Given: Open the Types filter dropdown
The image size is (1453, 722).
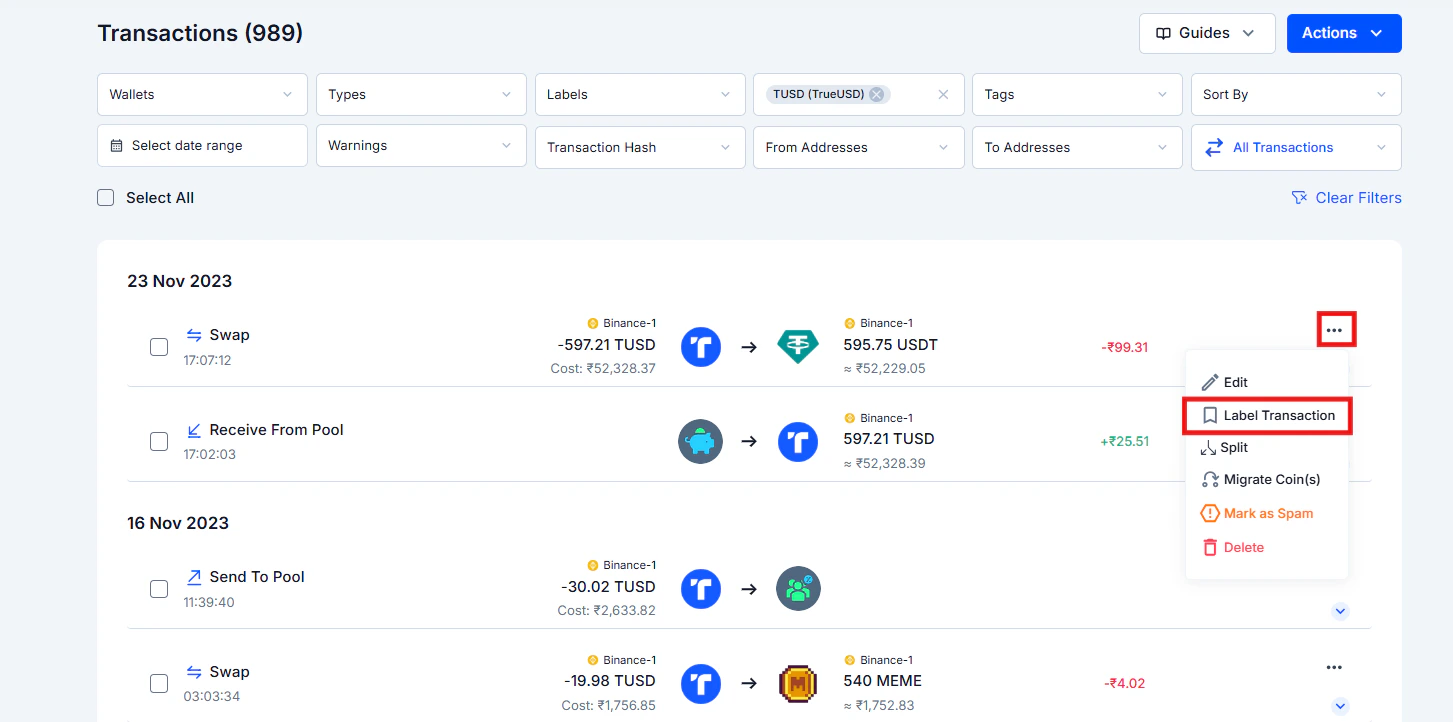Looking at the screenshot, I should coord(421,94).
